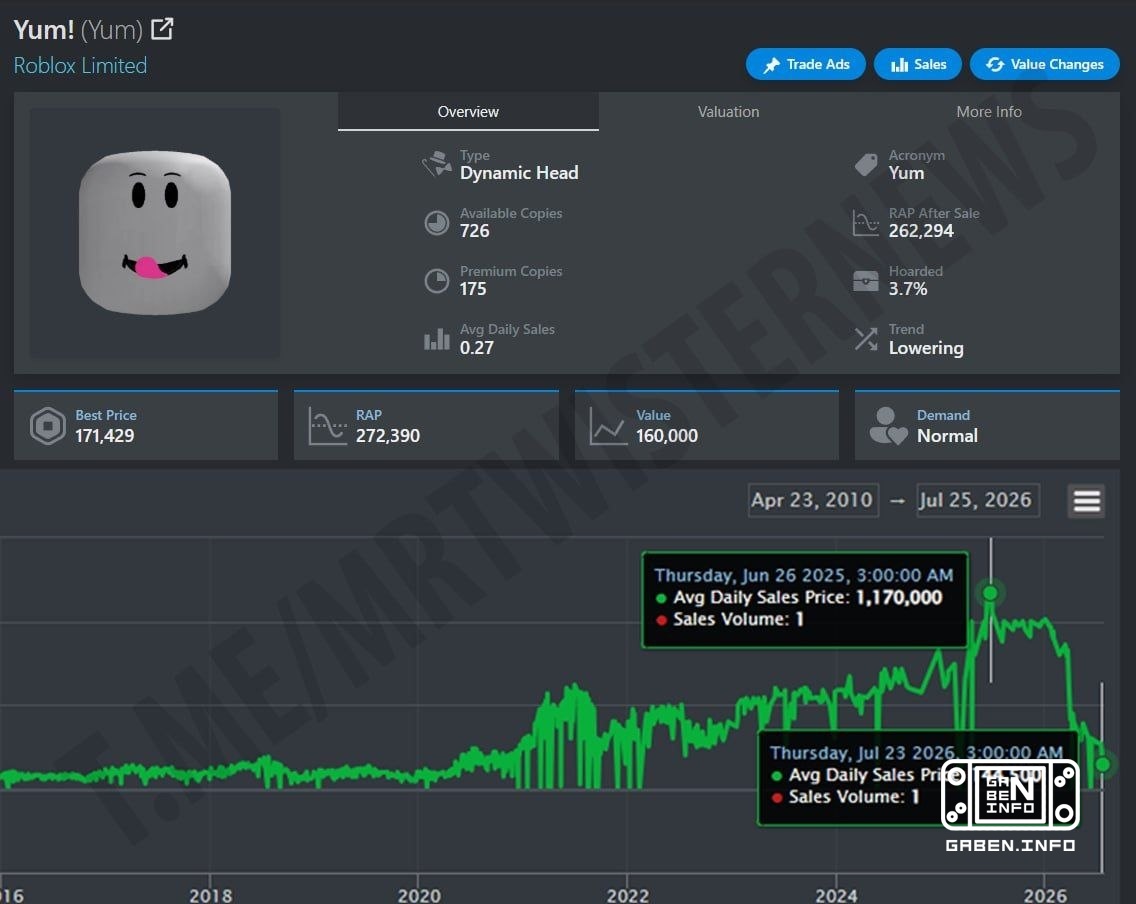This screenshot has width=1136, height=904.
Task: Click the RAP After Sale graph icon
Action: 866,222
